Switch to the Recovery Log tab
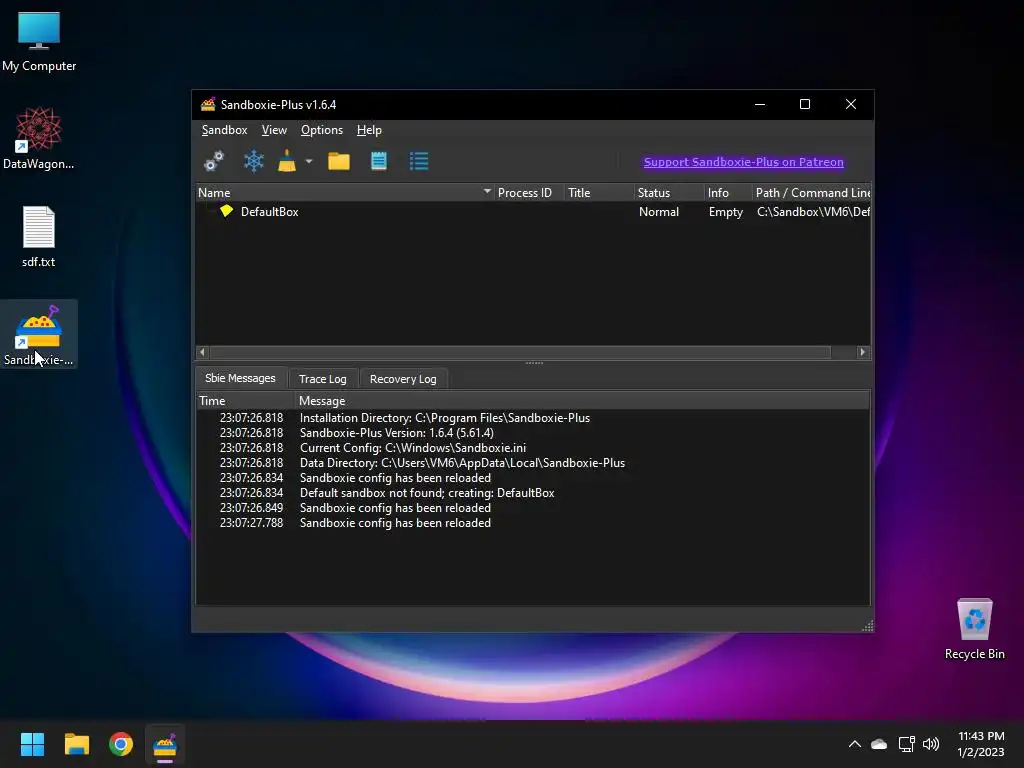1024x768 pixels. [x=403, y=379]
